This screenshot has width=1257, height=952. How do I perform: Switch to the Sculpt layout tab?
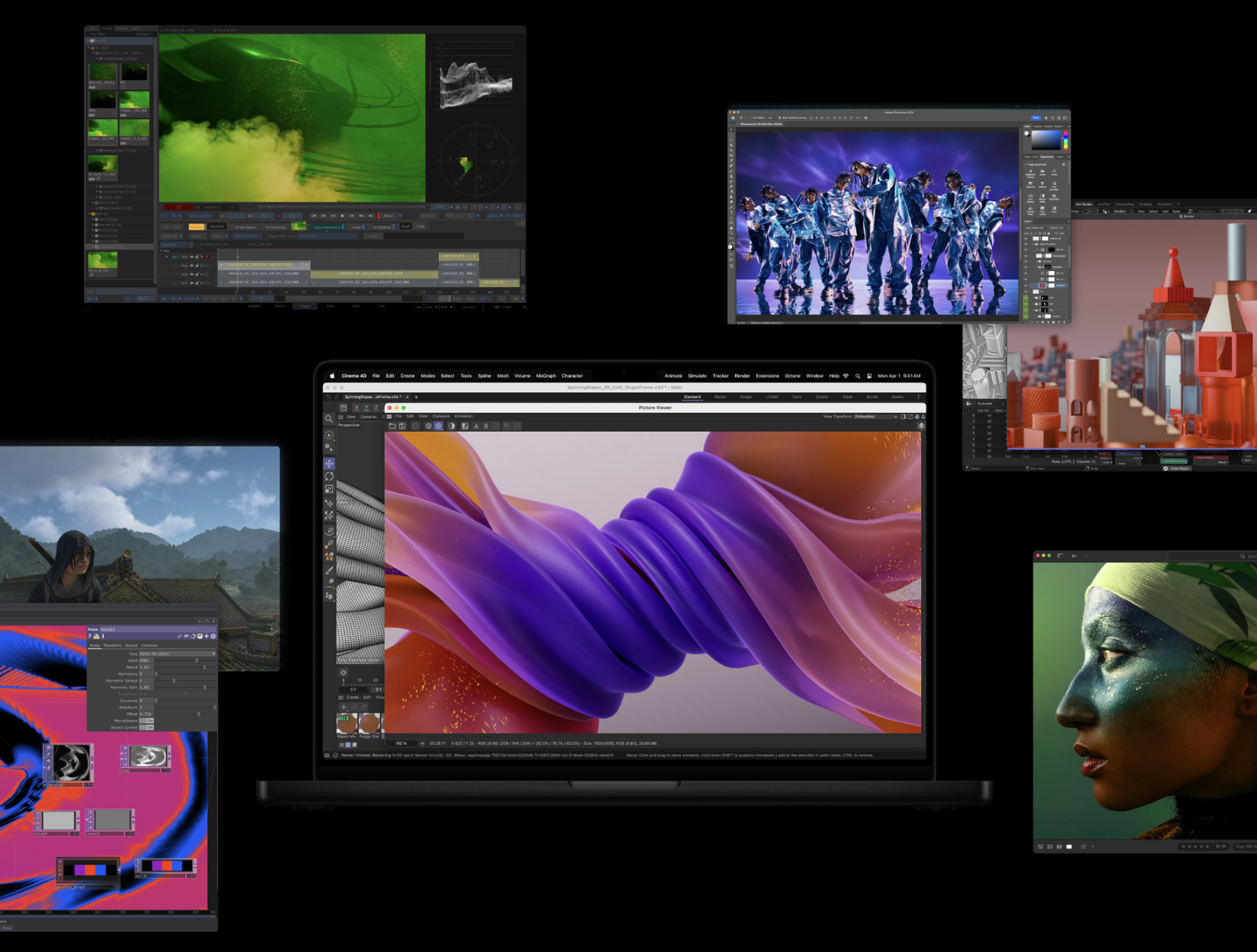coord(746,397)
